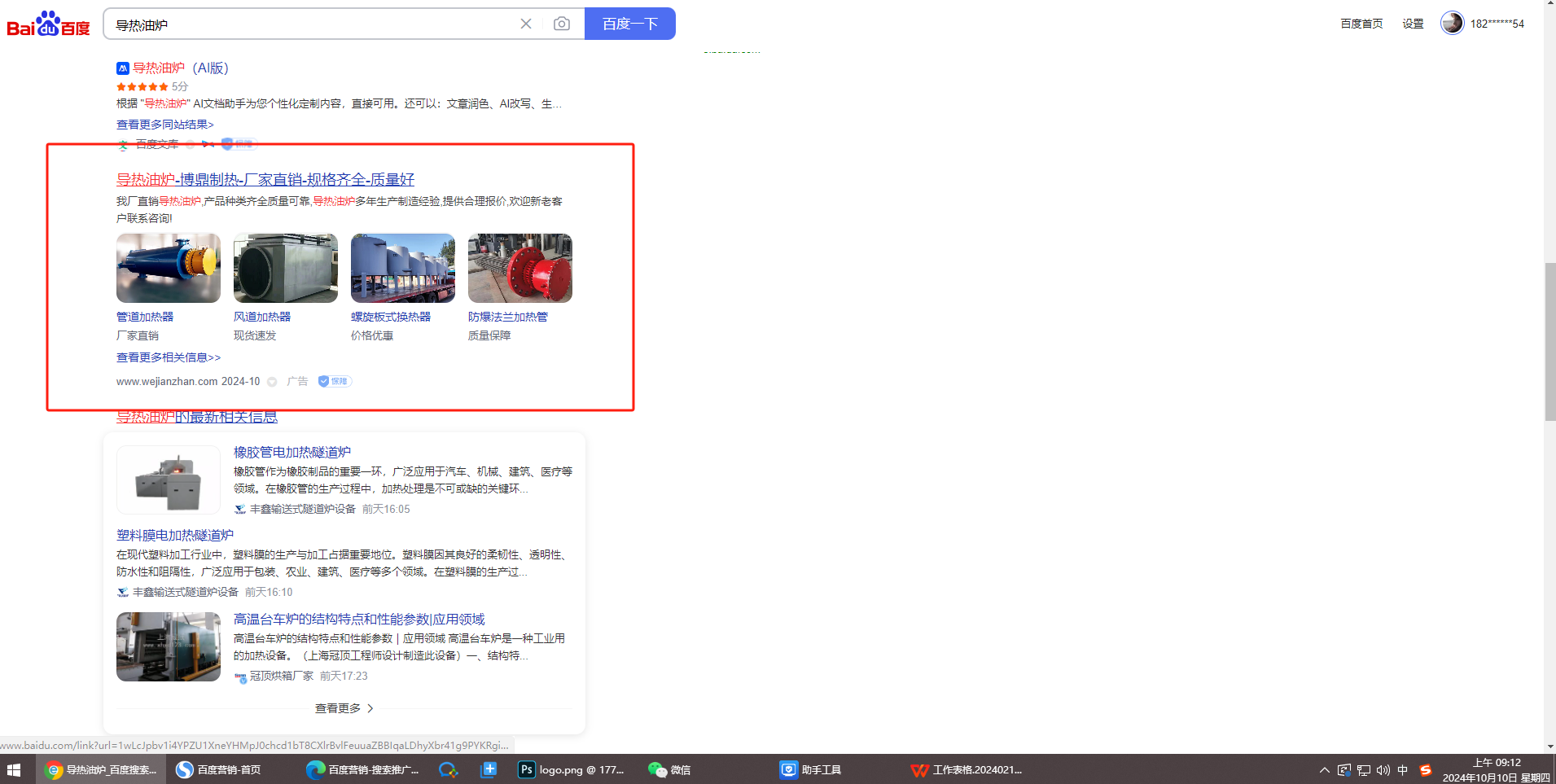Click the 广告 label of the ad

pyautogui.click(x=297, y=381)
